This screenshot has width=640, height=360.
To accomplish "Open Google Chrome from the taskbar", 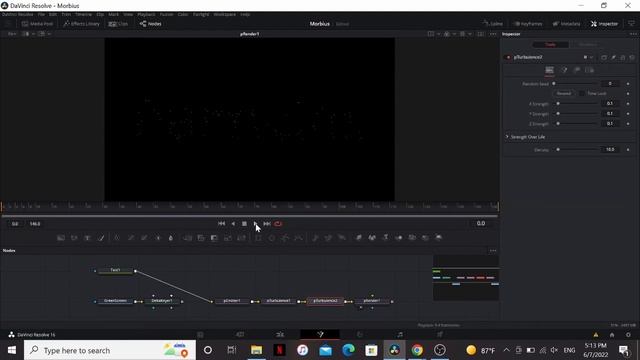I will point(417,350).
